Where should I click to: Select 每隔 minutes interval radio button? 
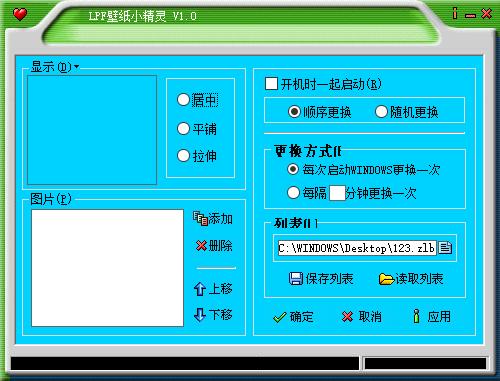click(x=293, y=192)
